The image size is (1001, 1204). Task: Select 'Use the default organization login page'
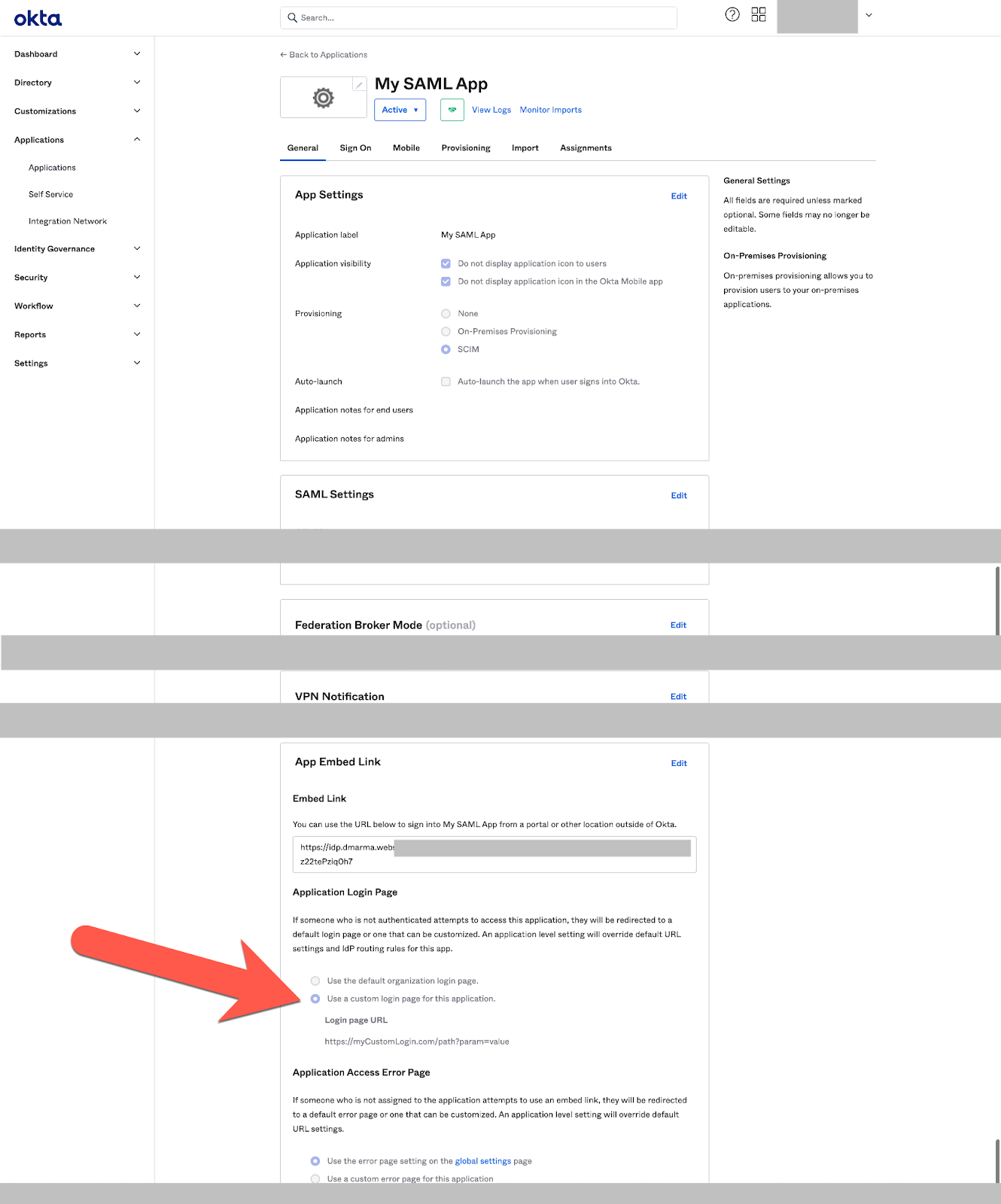(x=315, y=981)
